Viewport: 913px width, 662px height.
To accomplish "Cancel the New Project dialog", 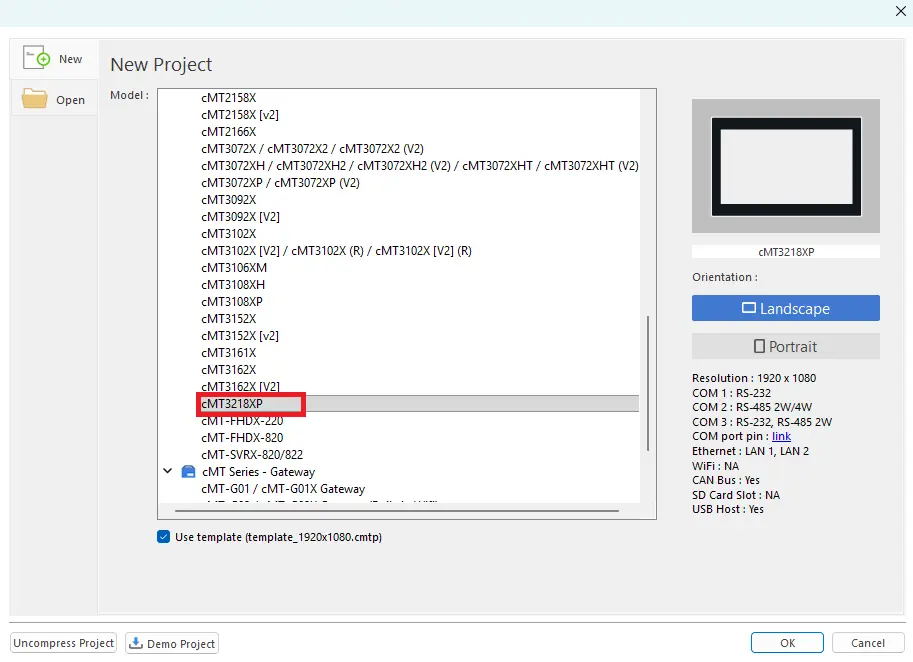I will tap(867, 642).
